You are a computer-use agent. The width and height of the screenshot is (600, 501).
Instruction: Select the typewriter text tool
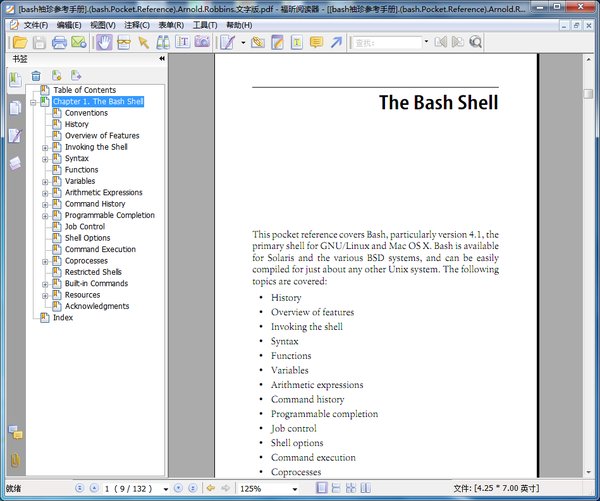pos(297,42)
